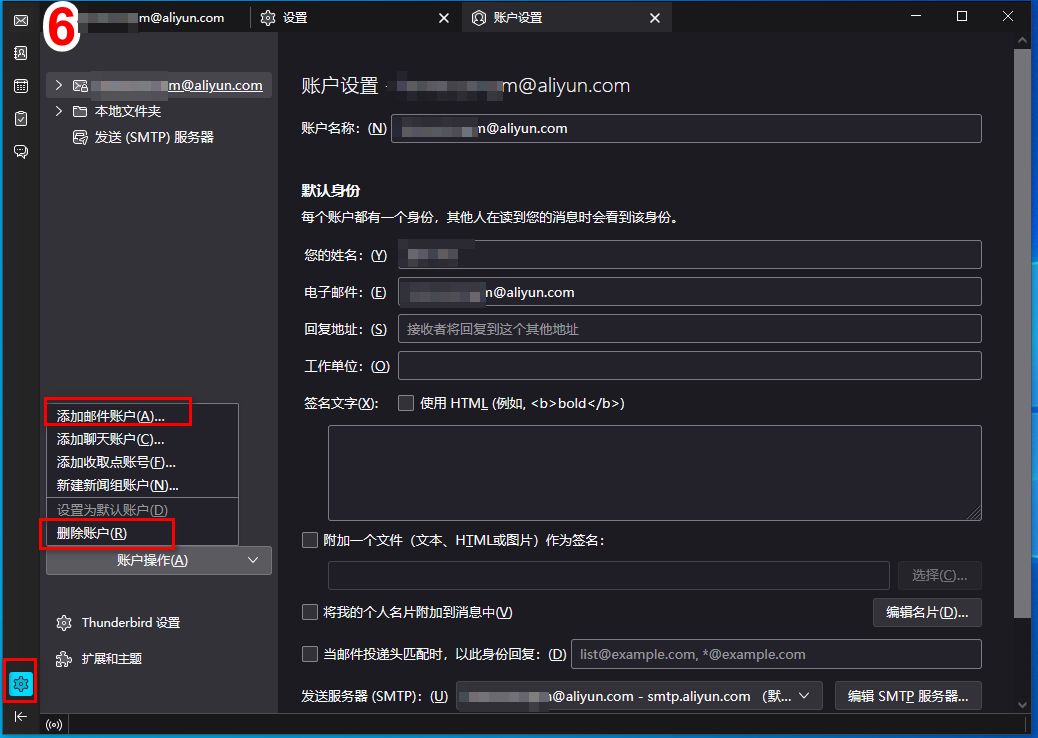This screenshot has width=1038, height=738.
Task: Collapse the spaces toolbar arrow icon
Action: click(21, 716)
